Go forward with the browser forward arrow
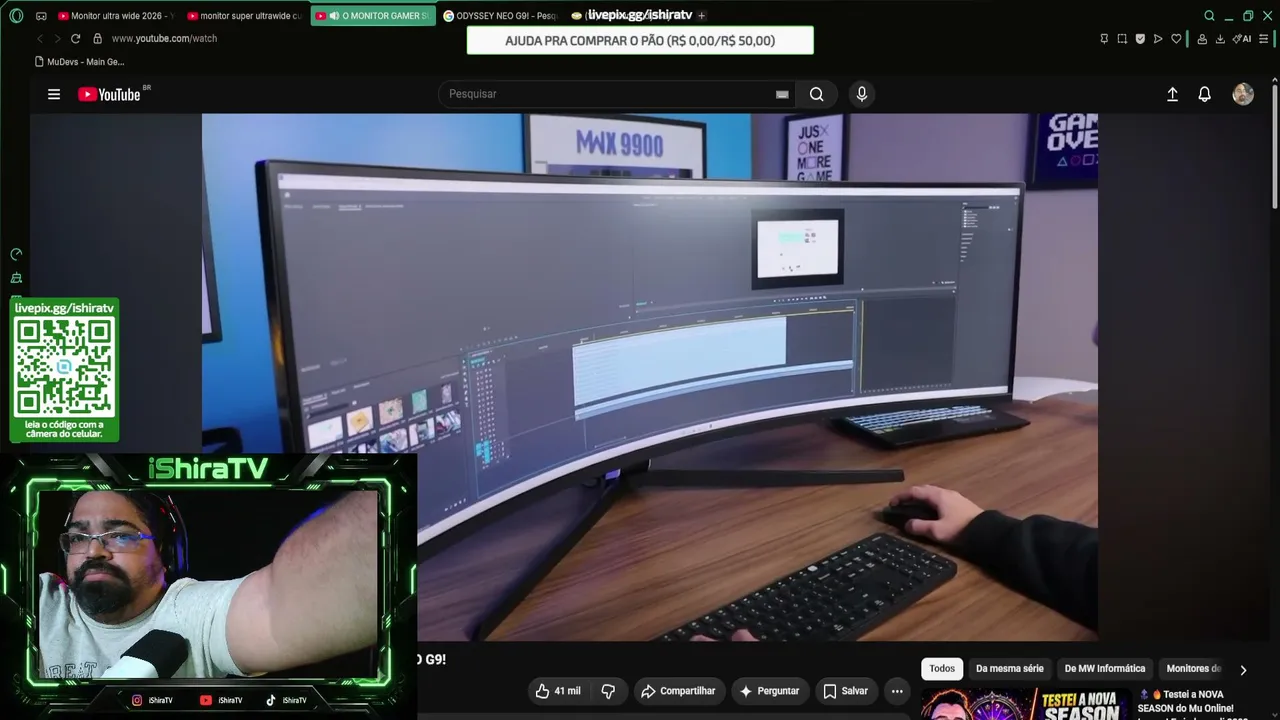 coord(57,38)
